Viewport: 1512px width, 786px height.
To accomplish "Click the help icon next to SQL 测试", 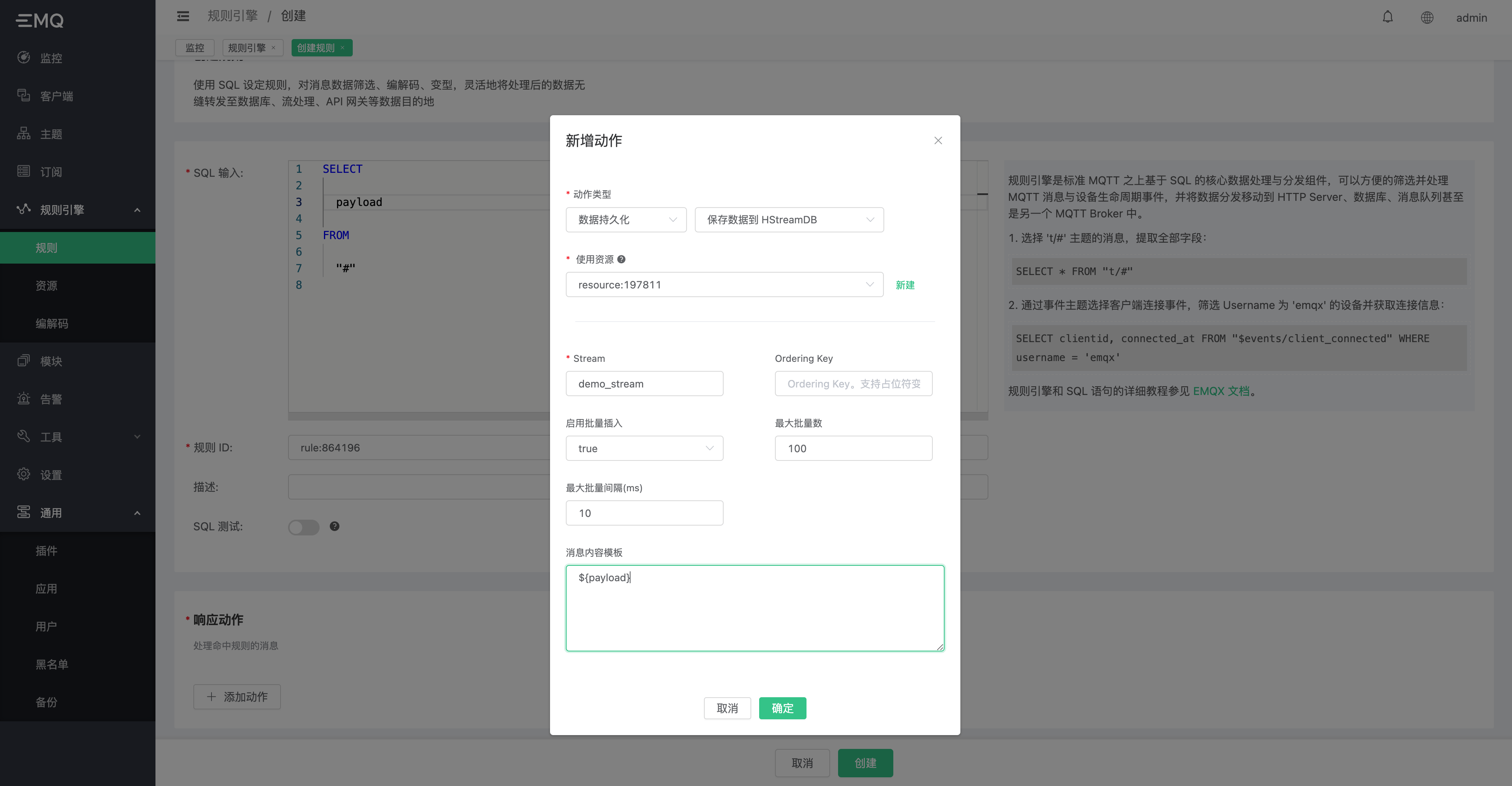I will (x=335, y=526).
